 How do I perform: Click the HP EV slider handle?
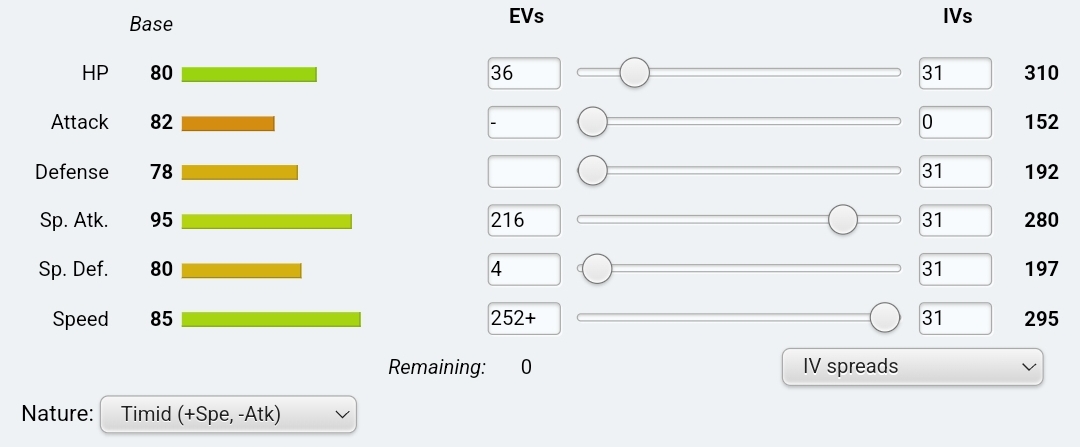pos(634,72)
